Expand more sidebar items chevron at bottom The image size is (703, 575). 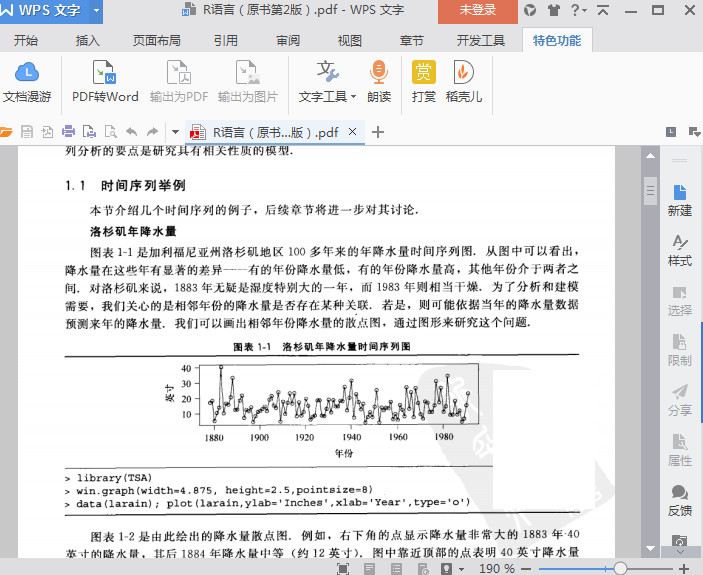coord(680,552)
